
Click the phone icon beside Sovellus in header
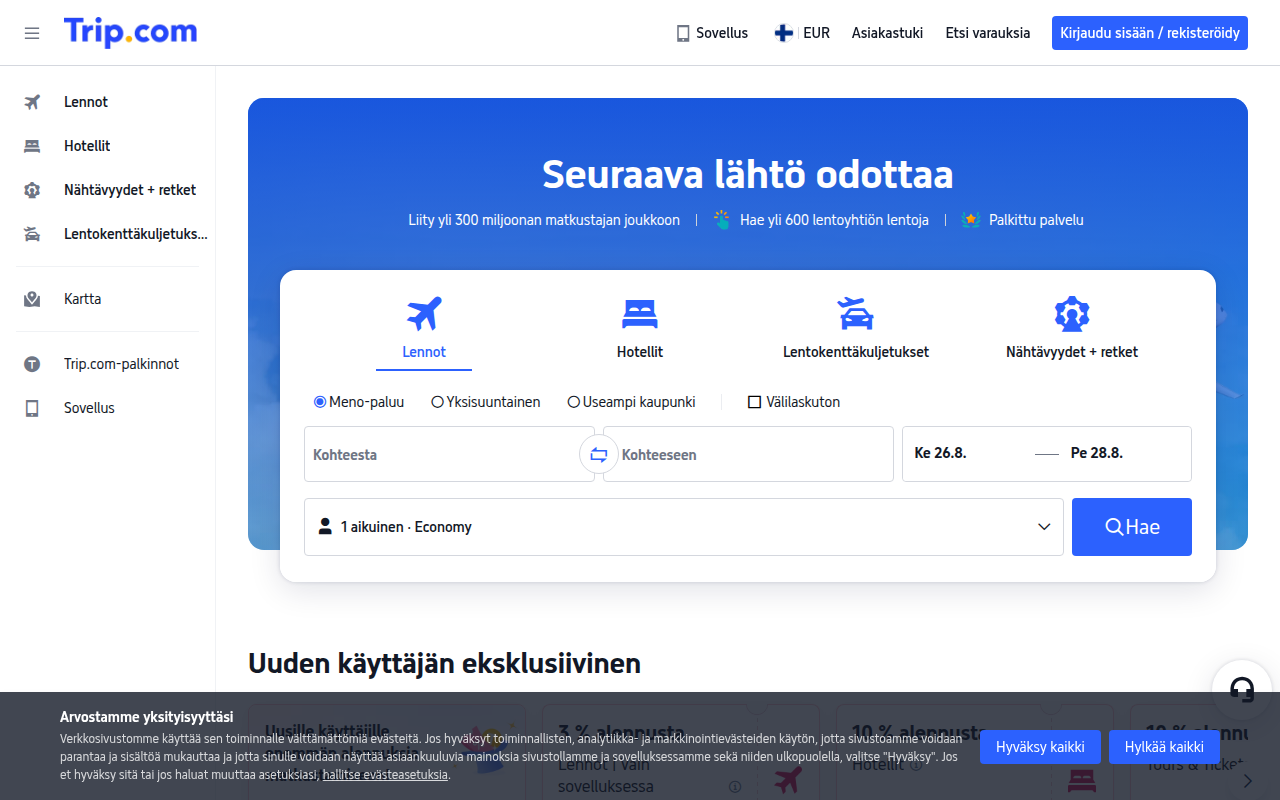pos(683,33)
